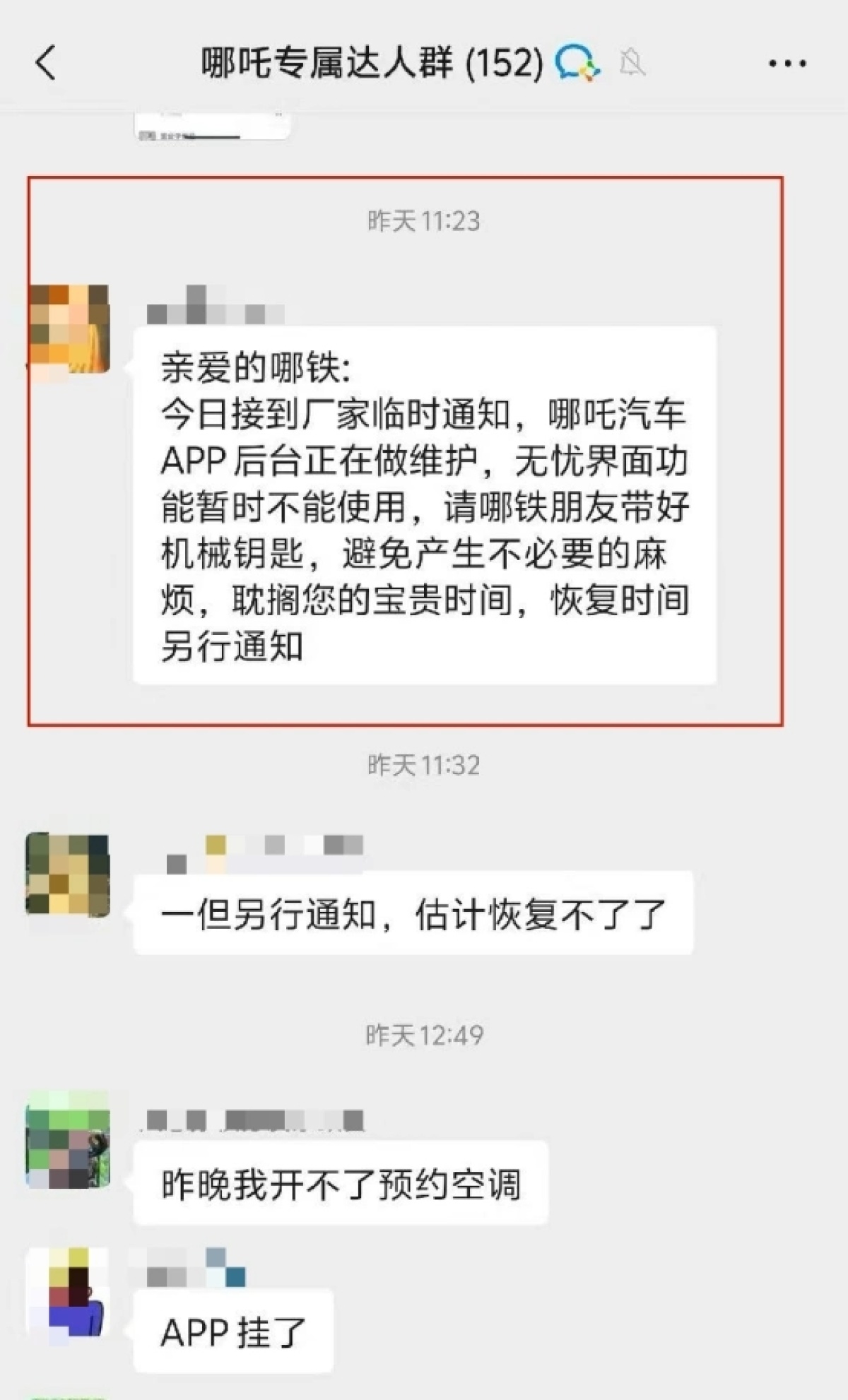Select the 亲爱的哪铁 announcement message bubble
The image size is (848, 1400).
(425, 505)
